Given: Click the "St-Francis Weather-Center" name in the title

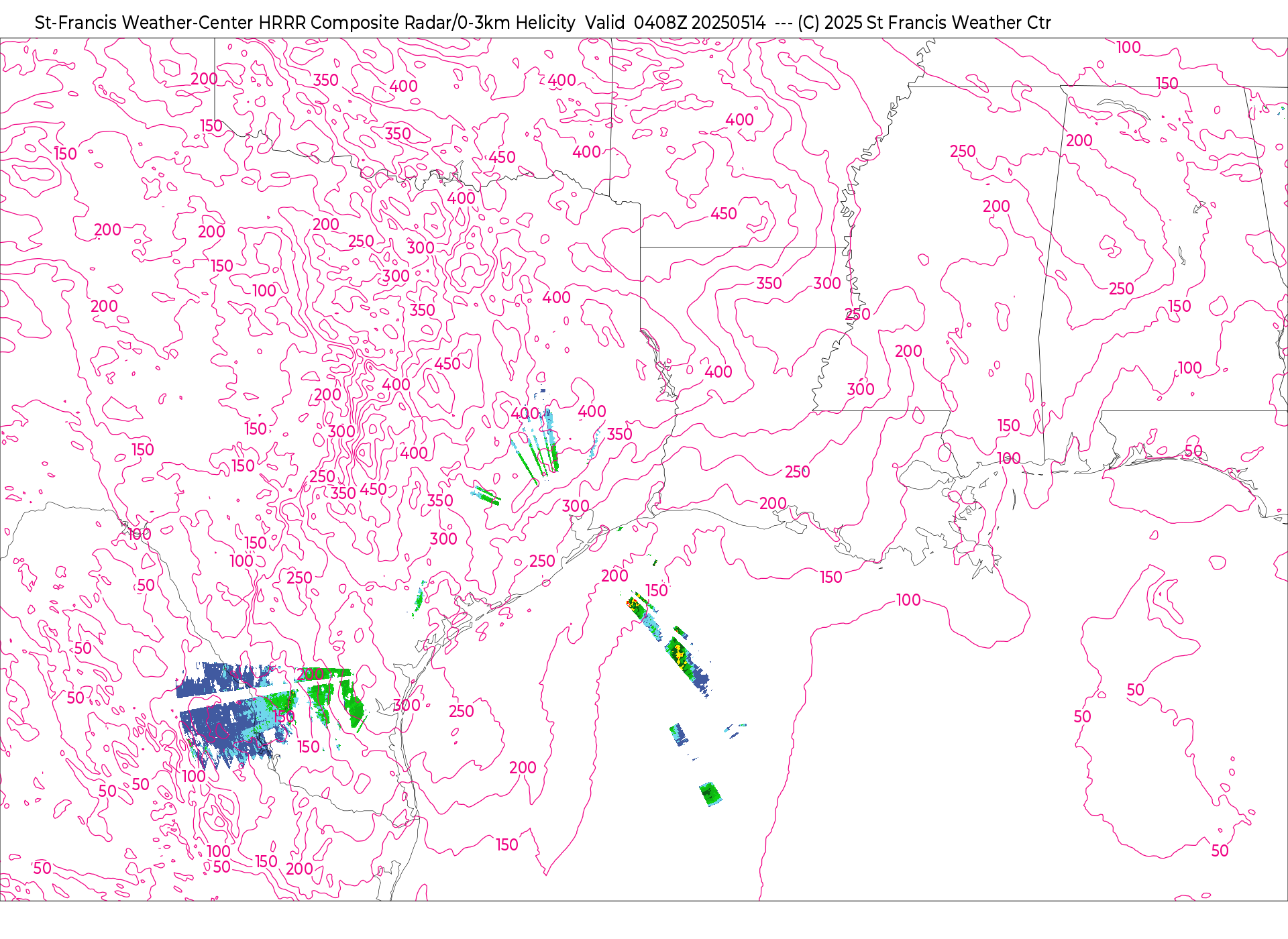Looking at the screenshot, I should (144, 23).
